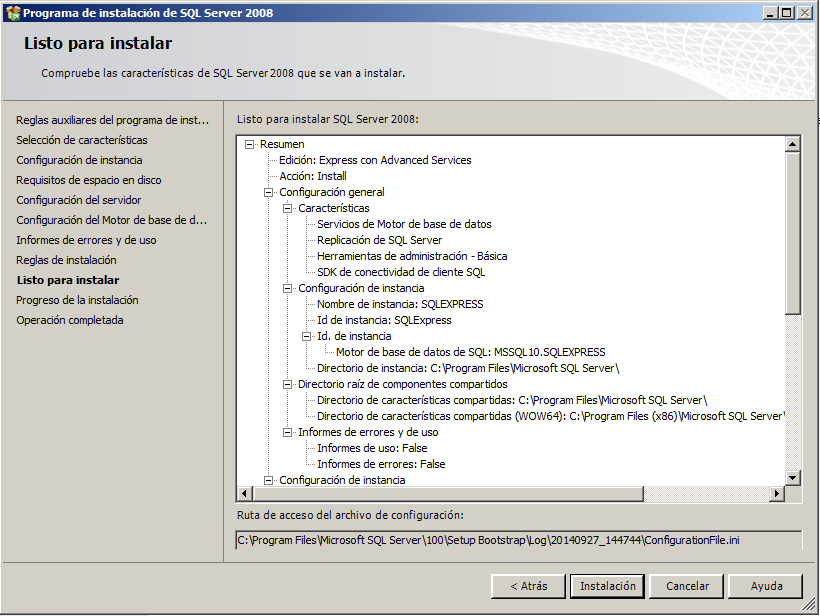
Task: Collapse the Configuración general node
Action: click(x=269, y=192)
